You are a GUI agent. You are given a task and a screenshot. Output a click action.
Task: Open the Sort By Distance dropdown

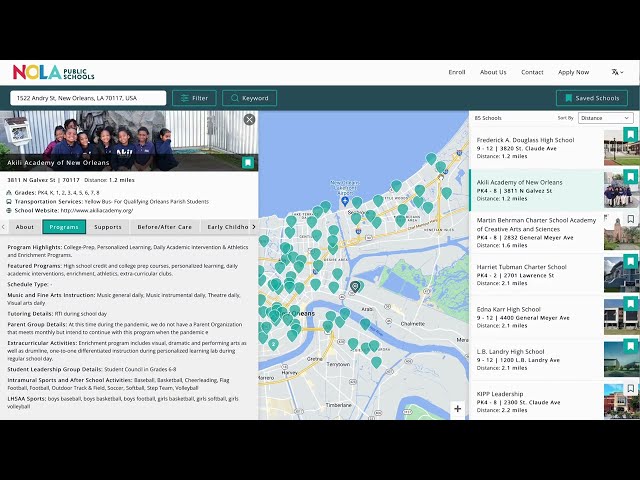click(x=606, y=118)
